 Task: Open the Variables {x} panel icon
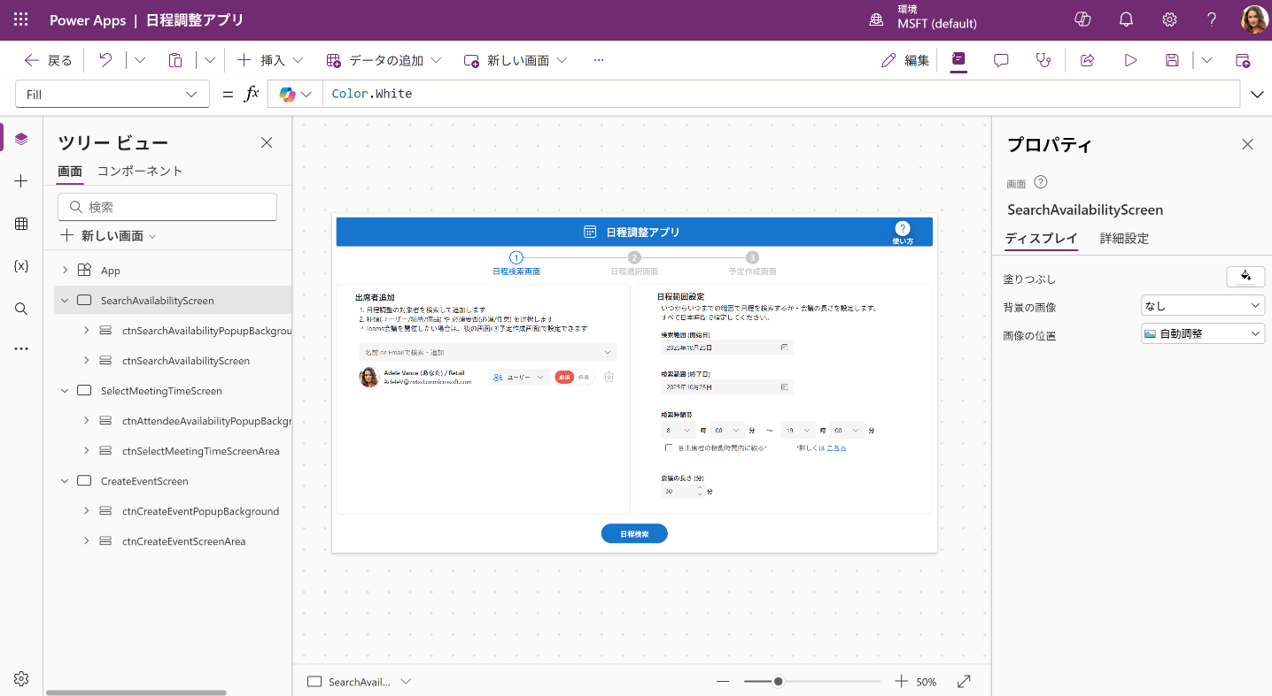[21, 266]
